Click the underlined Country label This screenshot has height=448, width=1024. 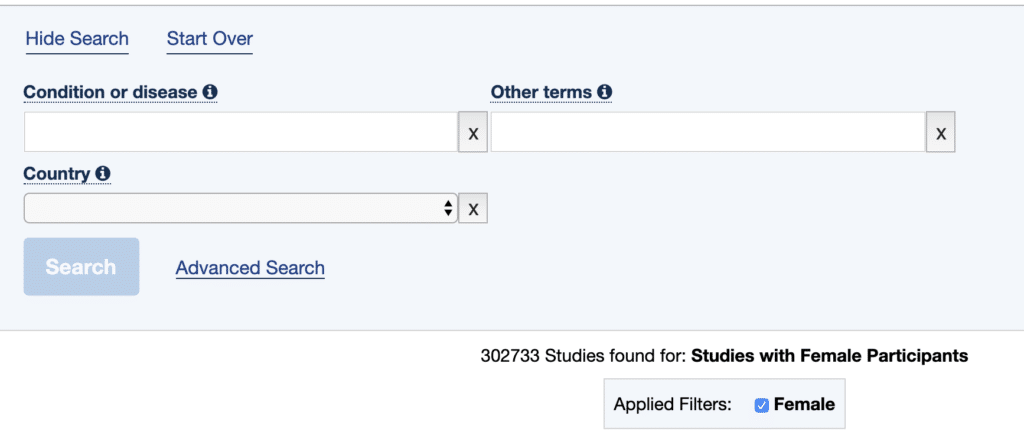56,174
